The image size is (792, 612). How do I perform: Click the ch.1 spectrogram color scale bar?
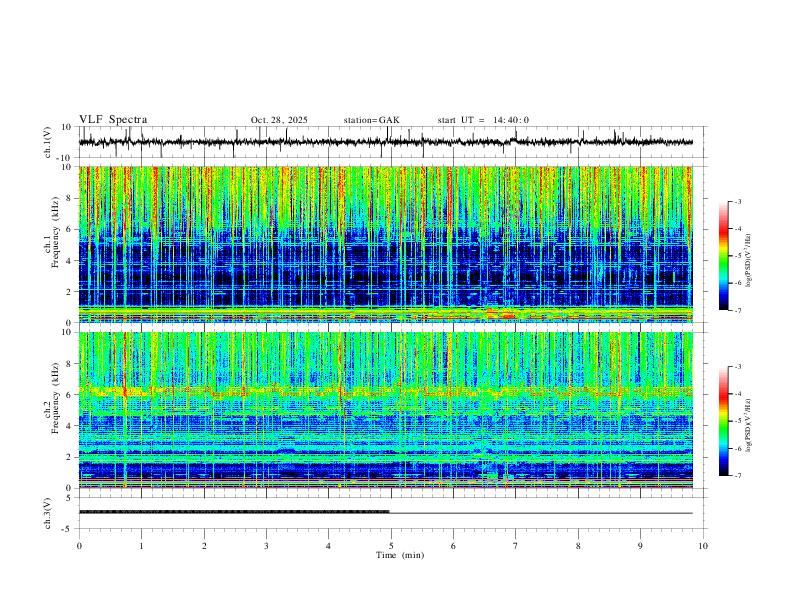click(724, 256)
